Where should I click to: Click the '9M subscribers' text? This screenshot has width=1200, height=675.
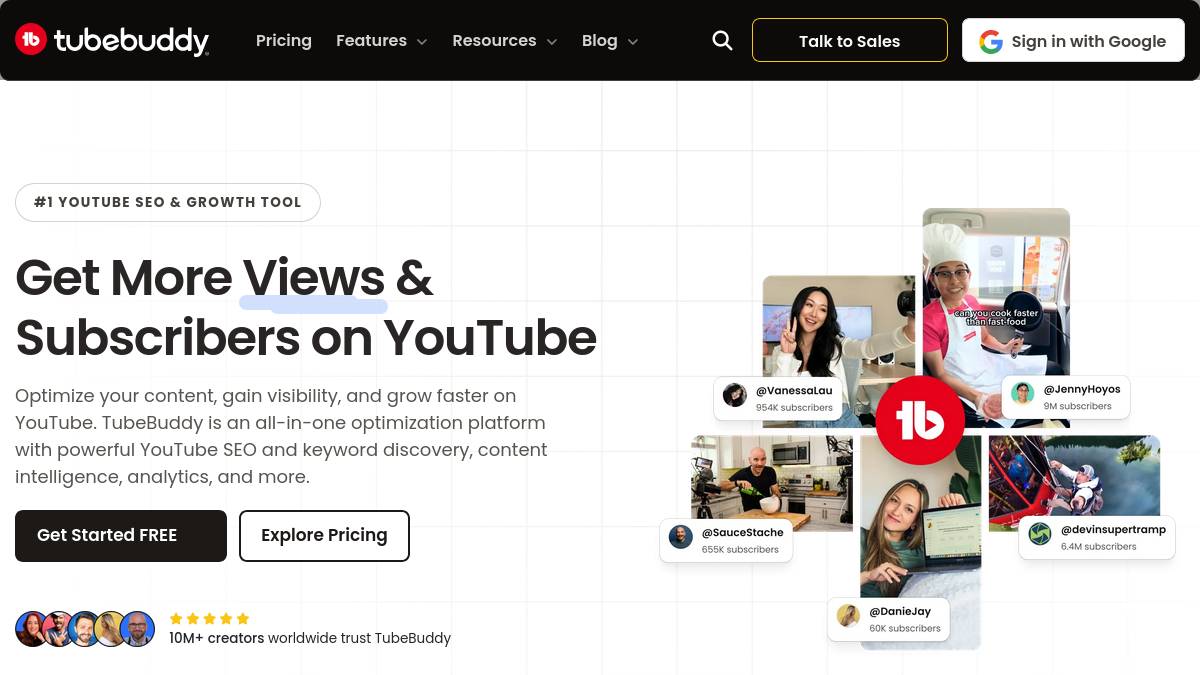(x=1077, y=406)
